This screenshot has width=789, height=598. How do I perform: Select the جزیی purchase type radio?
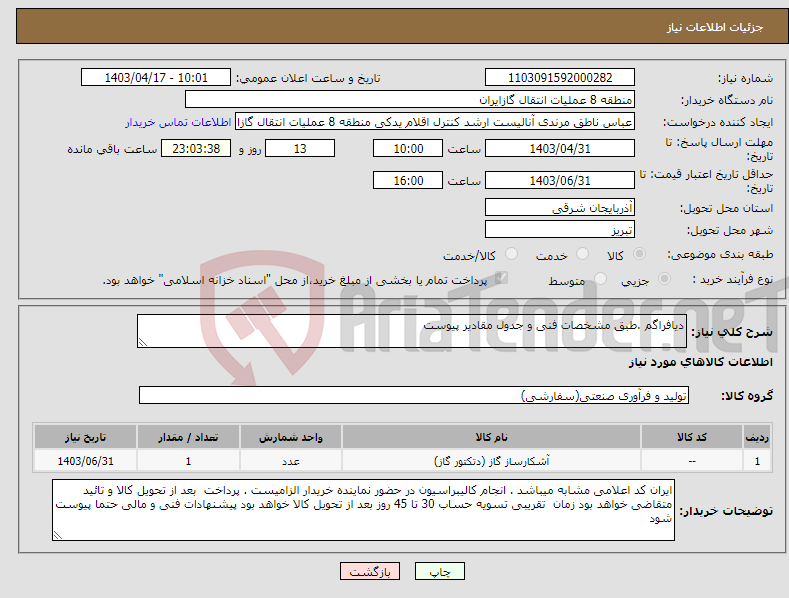[664, 279]
